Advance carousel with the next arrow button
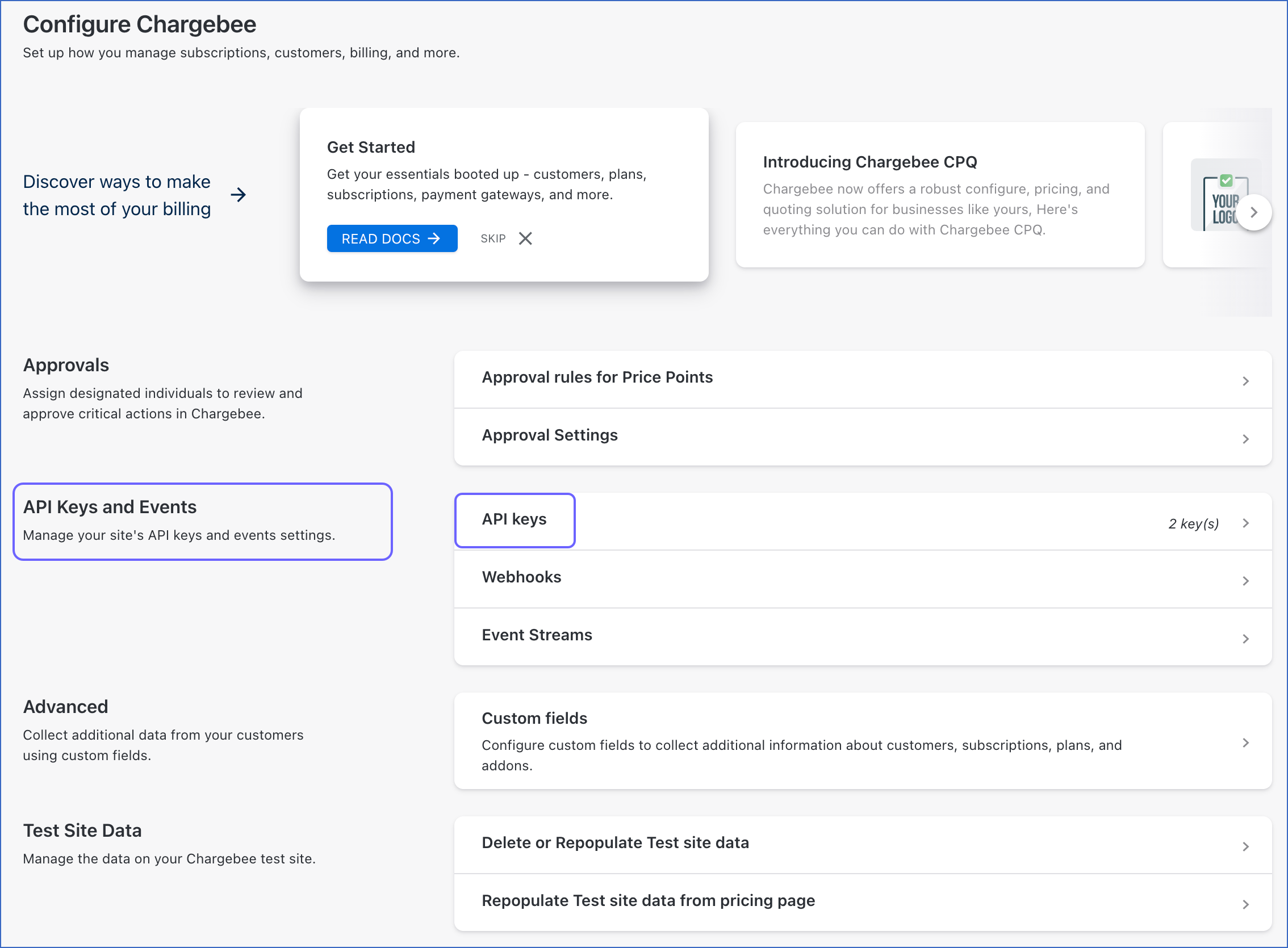Image resolution: width=1288 pixels, height=948 pixels. click(1253, 212)
